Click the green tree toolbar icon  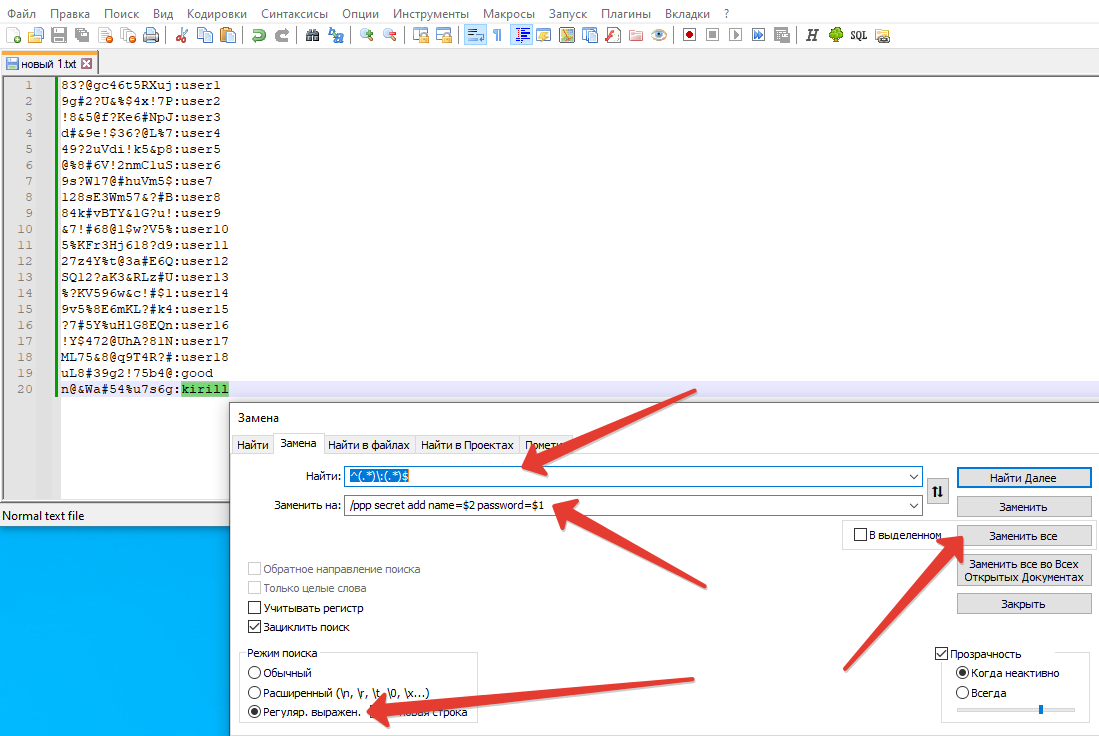[x=835, y=35]
